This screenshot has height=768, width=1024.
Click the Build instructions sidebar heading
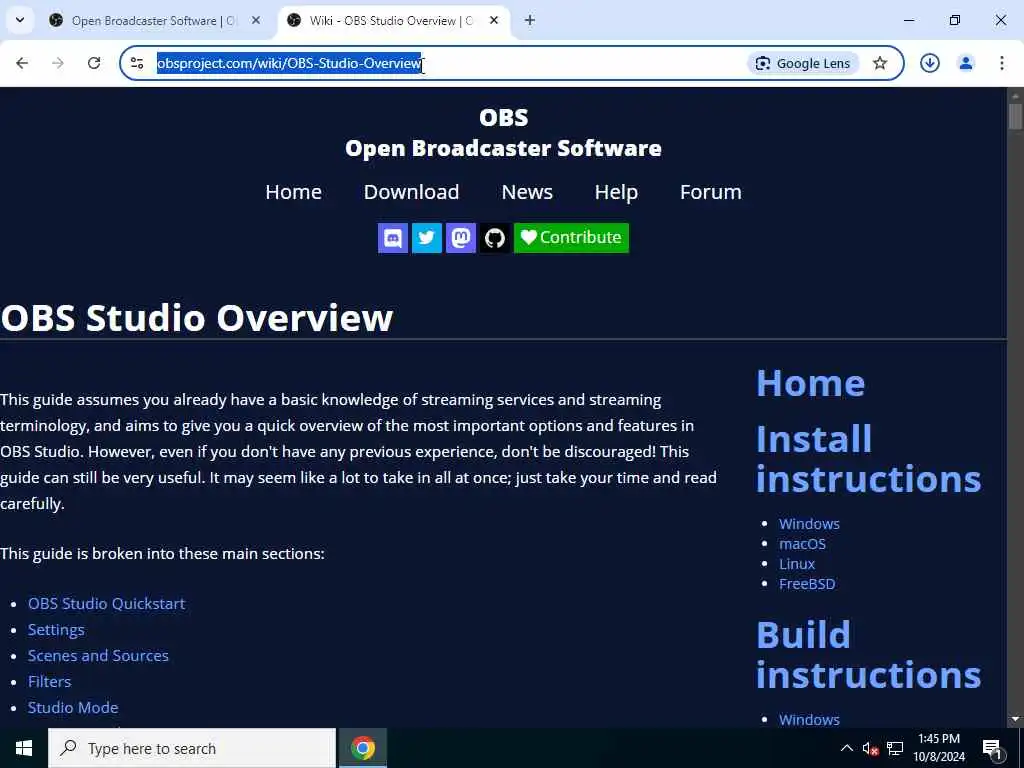tap(869, 655)
